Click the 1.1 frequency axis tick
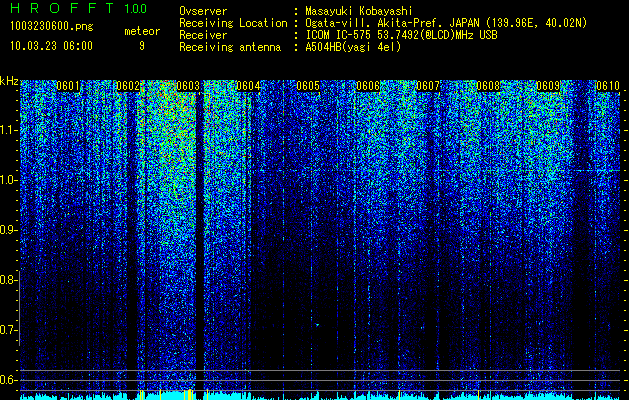The image size is (629, 400). [8, 130]
